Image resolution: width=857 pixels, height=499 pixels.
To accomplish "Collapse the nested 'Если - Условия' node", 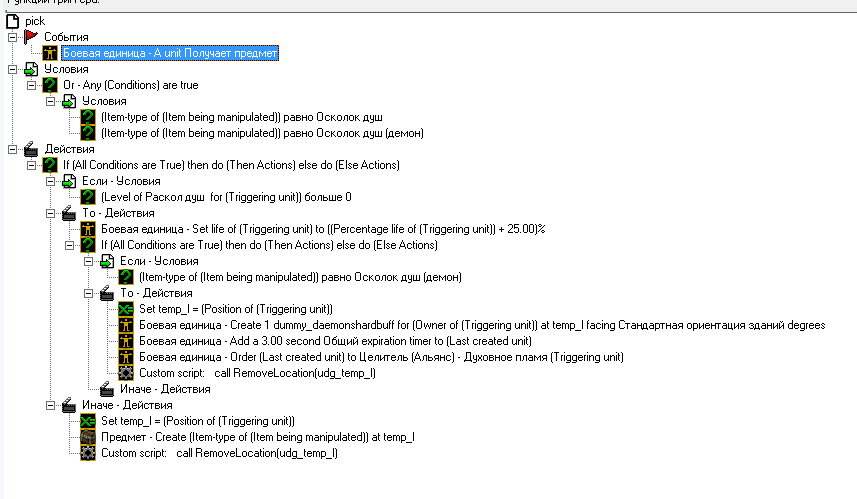I will [89, 261].
